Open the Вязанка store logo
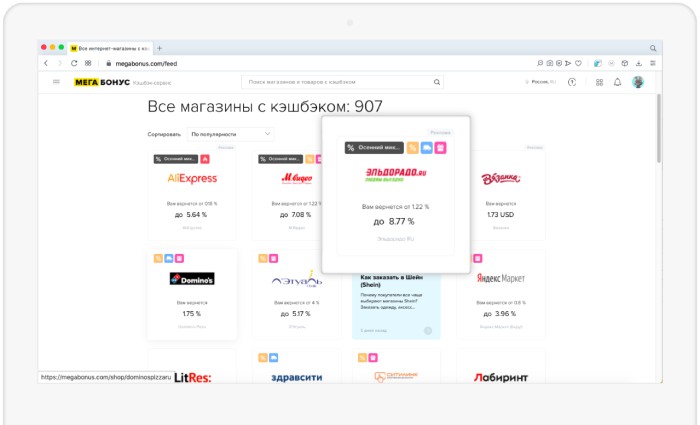 (x=500, y=179)
